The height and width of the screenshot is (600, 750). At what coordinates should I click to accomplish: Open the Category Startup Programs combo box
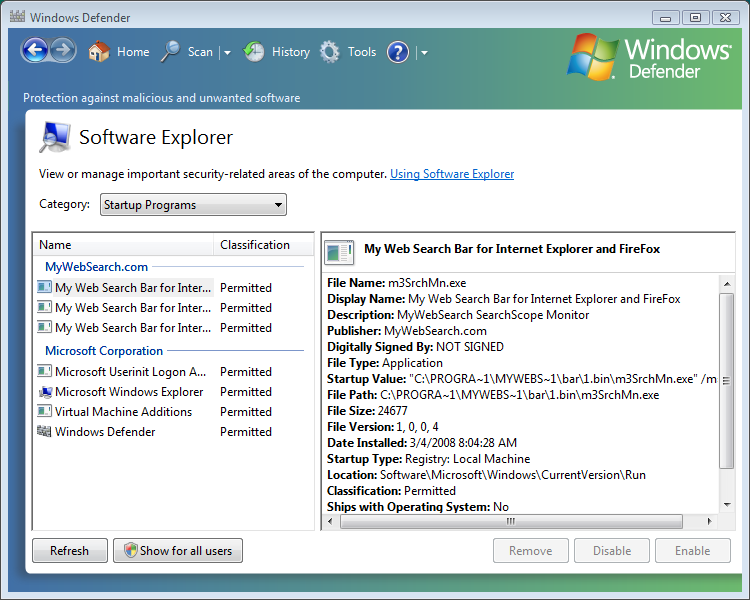click(193, 205)
